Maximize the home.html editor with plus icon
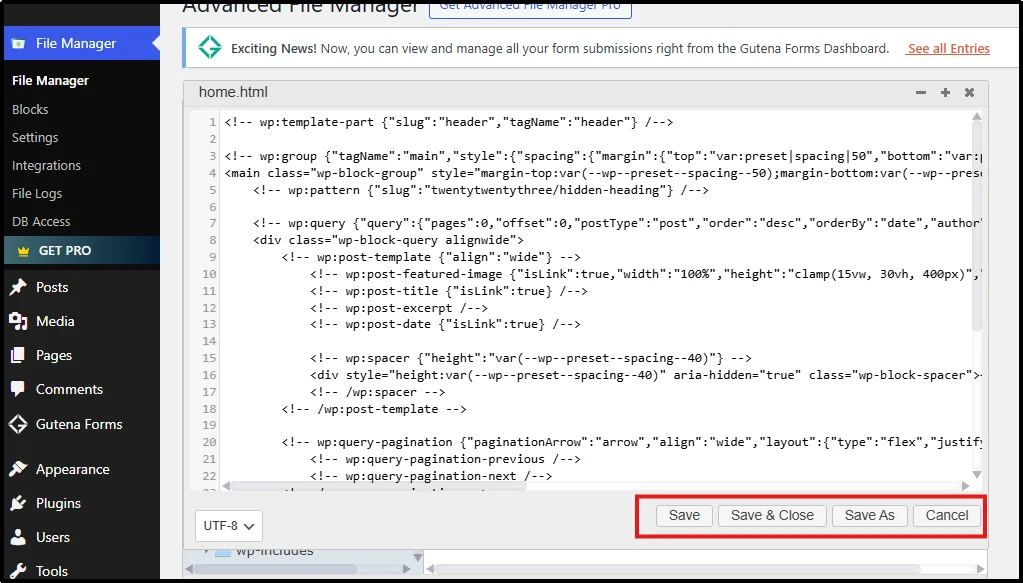The image size is (1023, 583). tap(945, 93)
